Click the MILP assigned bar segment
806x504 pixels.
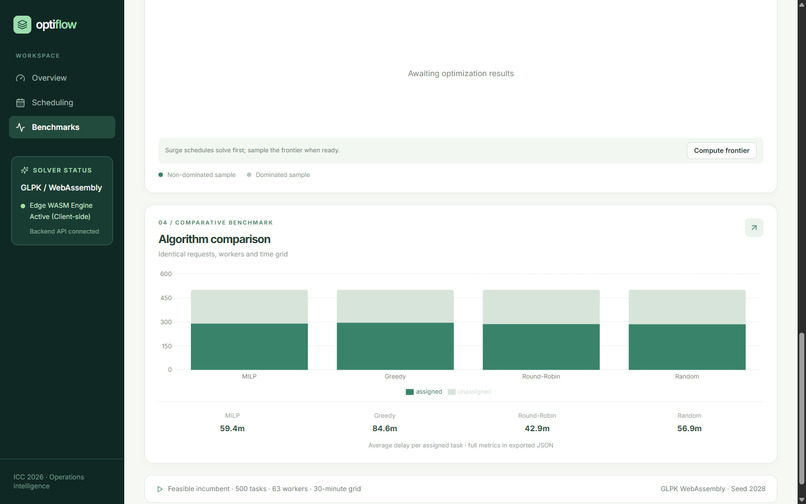[249, 347]
